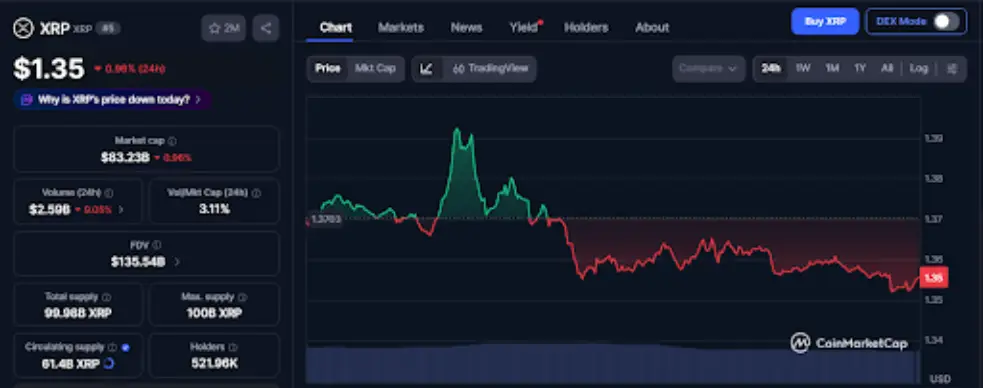
Task: Click the Market cap info icon
Action: [172, 141]
